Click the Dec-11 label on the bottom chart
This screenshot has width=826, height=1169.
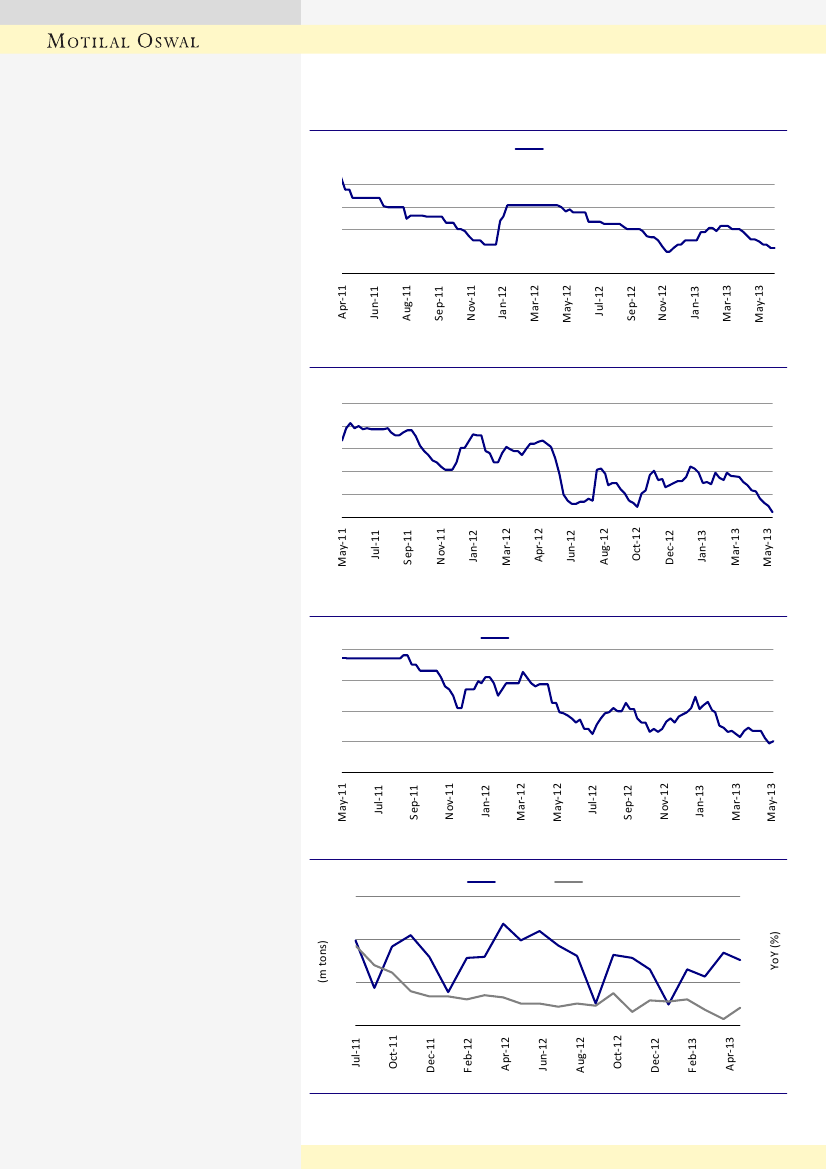pyautogui.click(x=431, y=1054)
